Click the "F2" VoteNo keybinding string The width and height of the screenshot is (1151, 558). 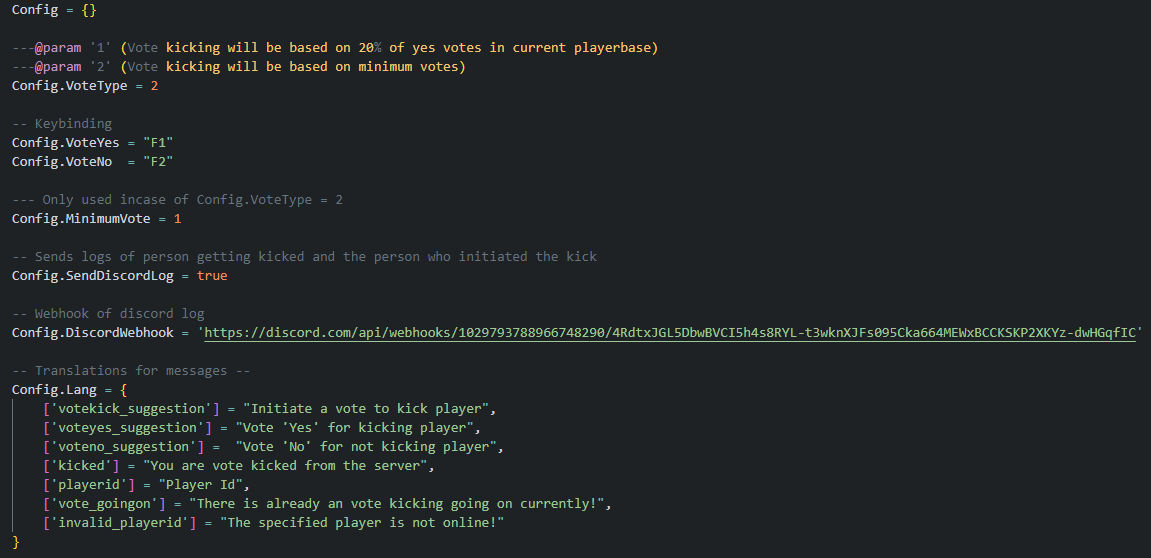159,161
